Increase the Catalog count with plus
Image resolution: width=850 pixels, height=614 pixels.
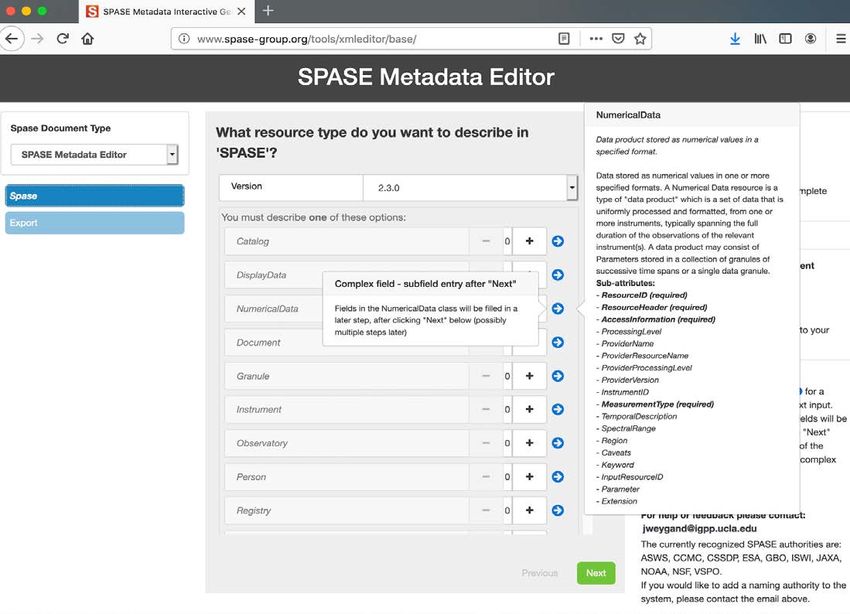[529, 241]
